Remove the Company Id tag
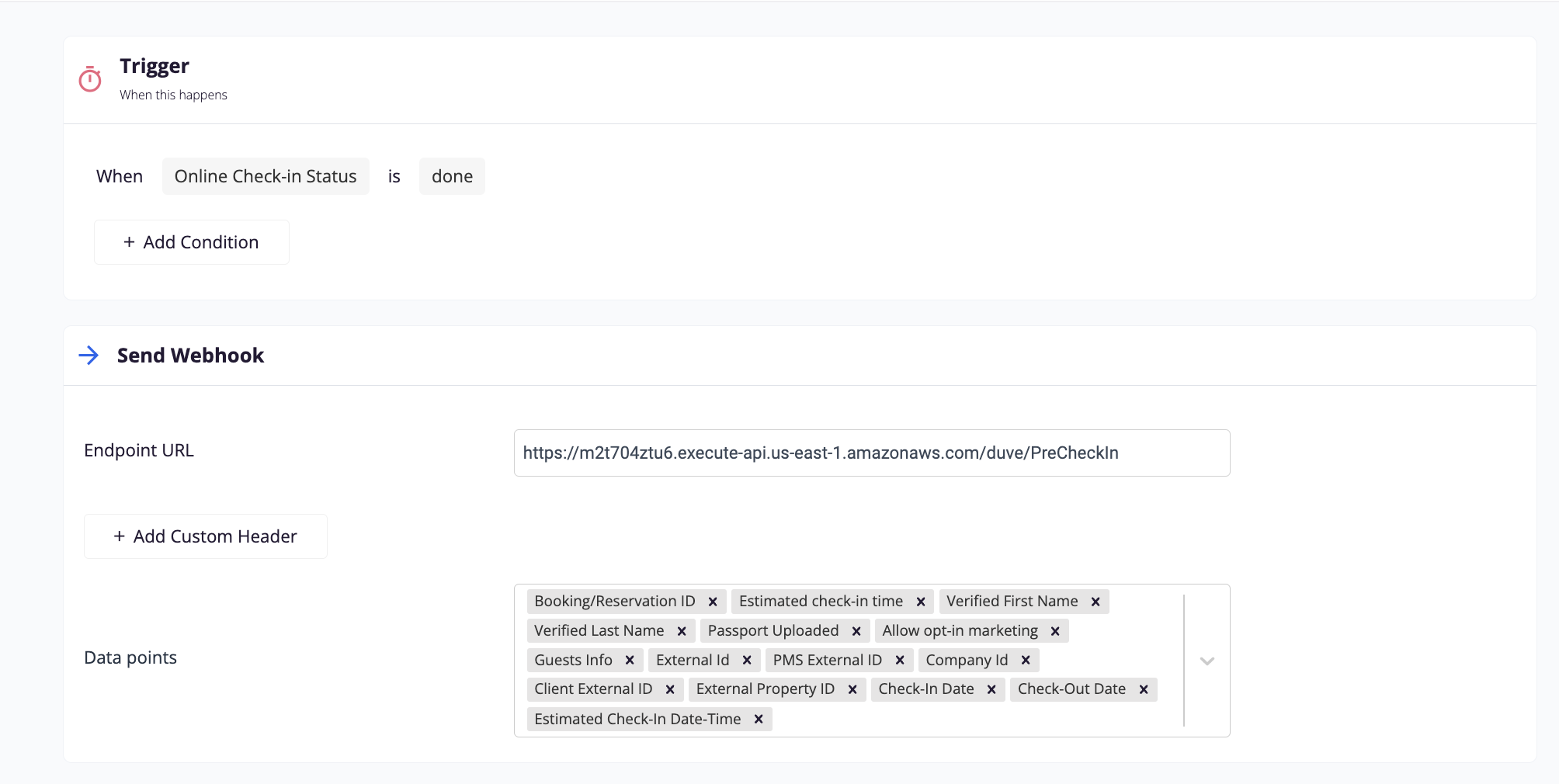 (x=1026, y=661)
